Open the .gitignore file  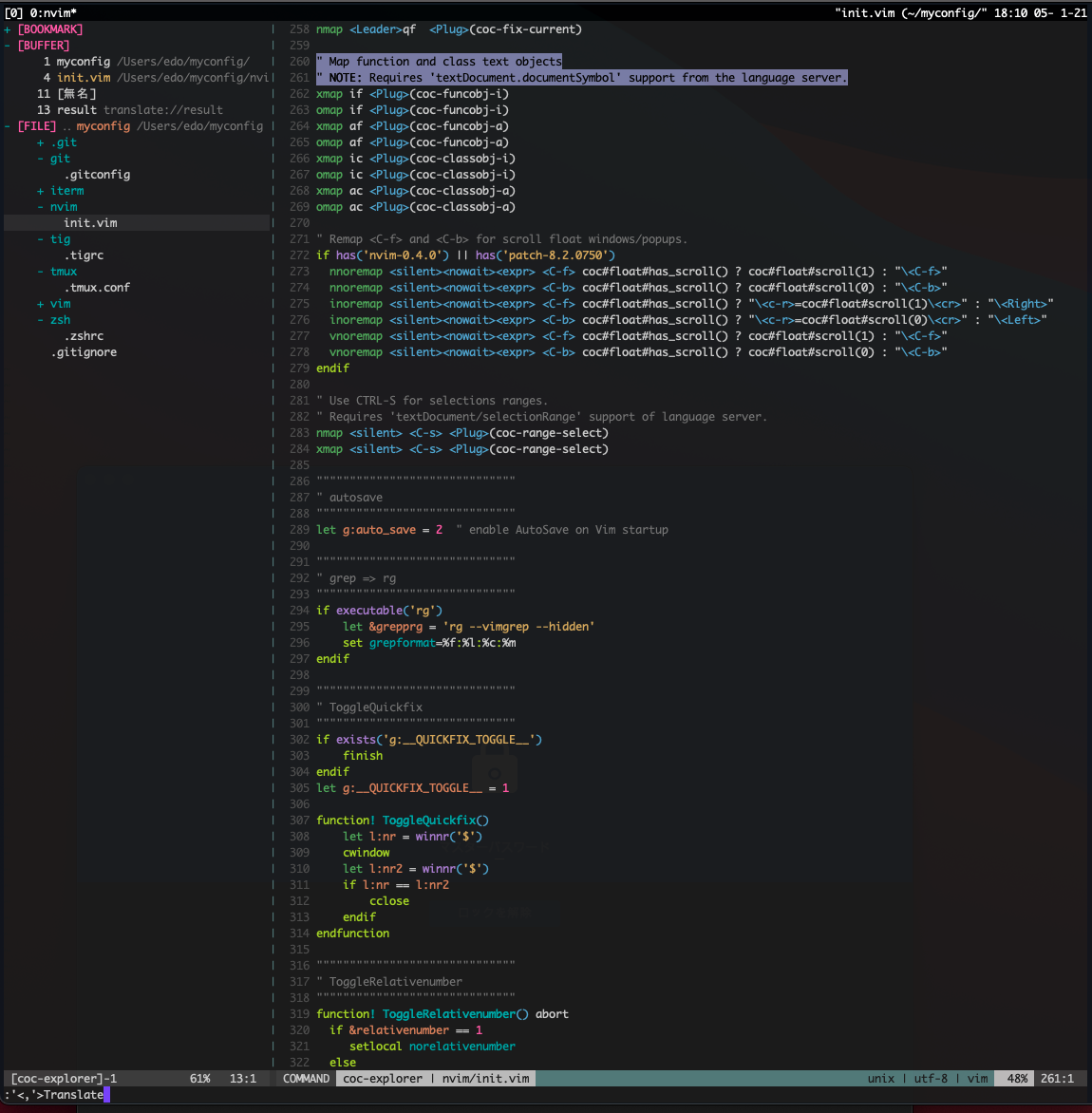tap(84, 352)
